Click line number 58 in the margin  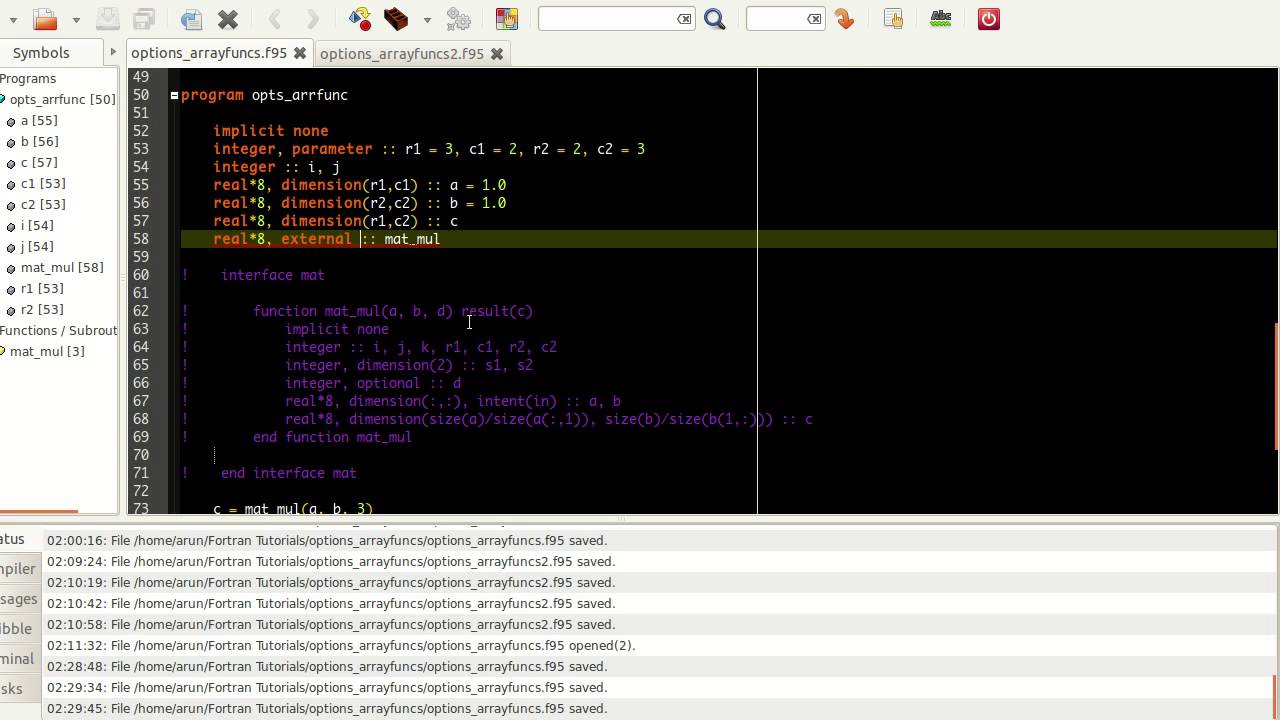139,239
